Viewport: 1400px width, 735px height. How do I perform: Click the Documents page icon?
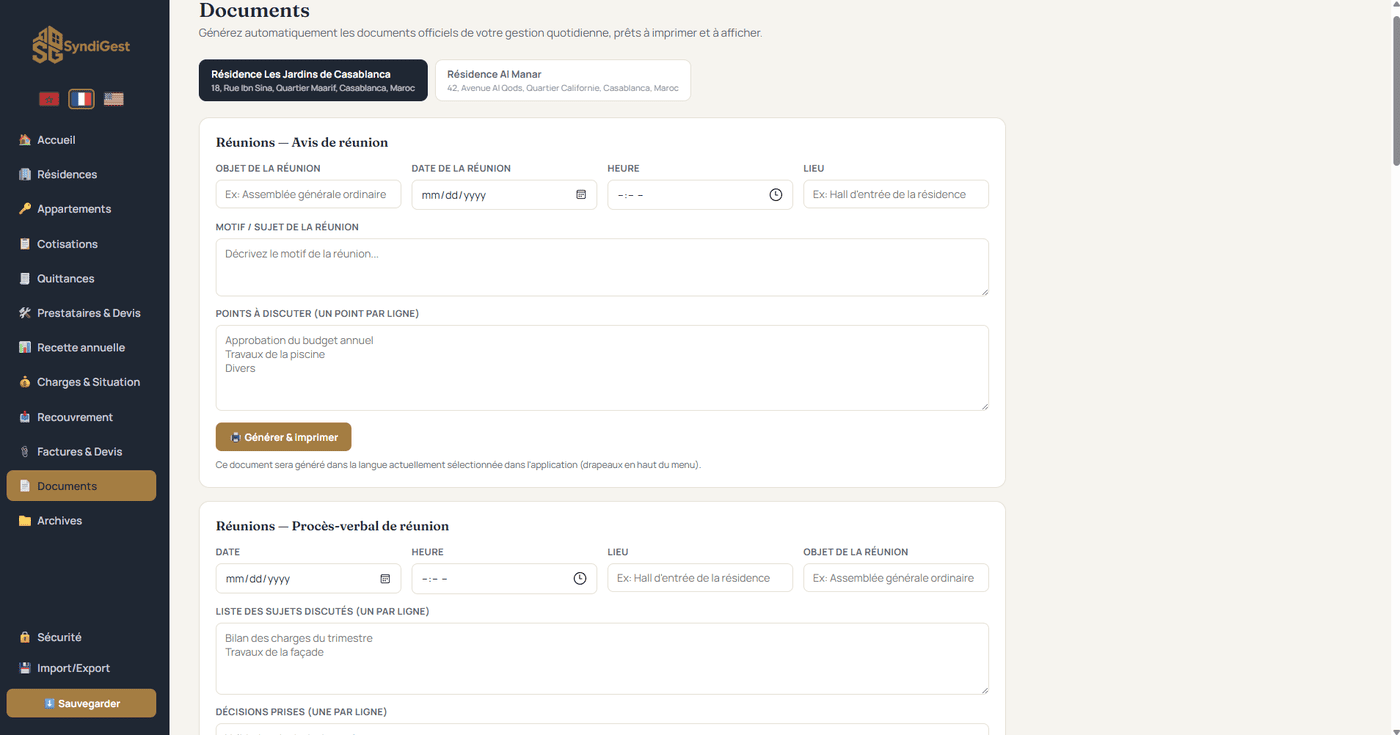click(x=25, y=486)
